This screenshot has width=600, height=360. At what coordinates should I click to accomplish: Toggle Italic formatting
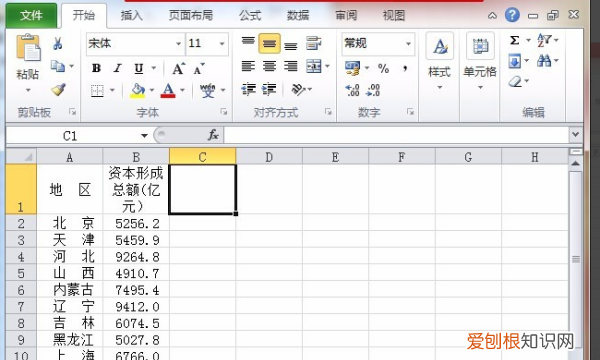[x=117, y=68]
